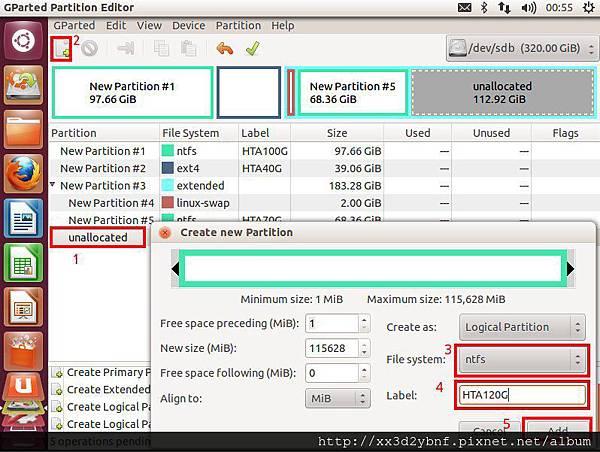Launch Firefox from the launcher
600x452 pixels.
[23, 174]
